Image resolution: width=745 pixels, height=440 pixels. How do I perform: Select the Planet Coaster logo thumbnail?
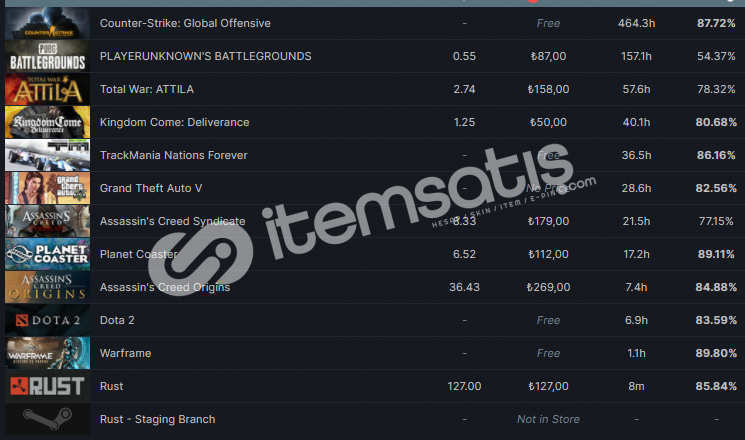coord(48,254)
